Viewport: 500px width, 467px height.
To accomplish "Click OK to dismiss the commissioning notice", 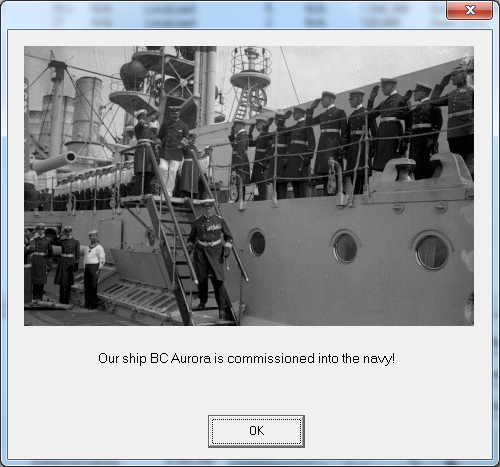I will [x=256, y=431].
